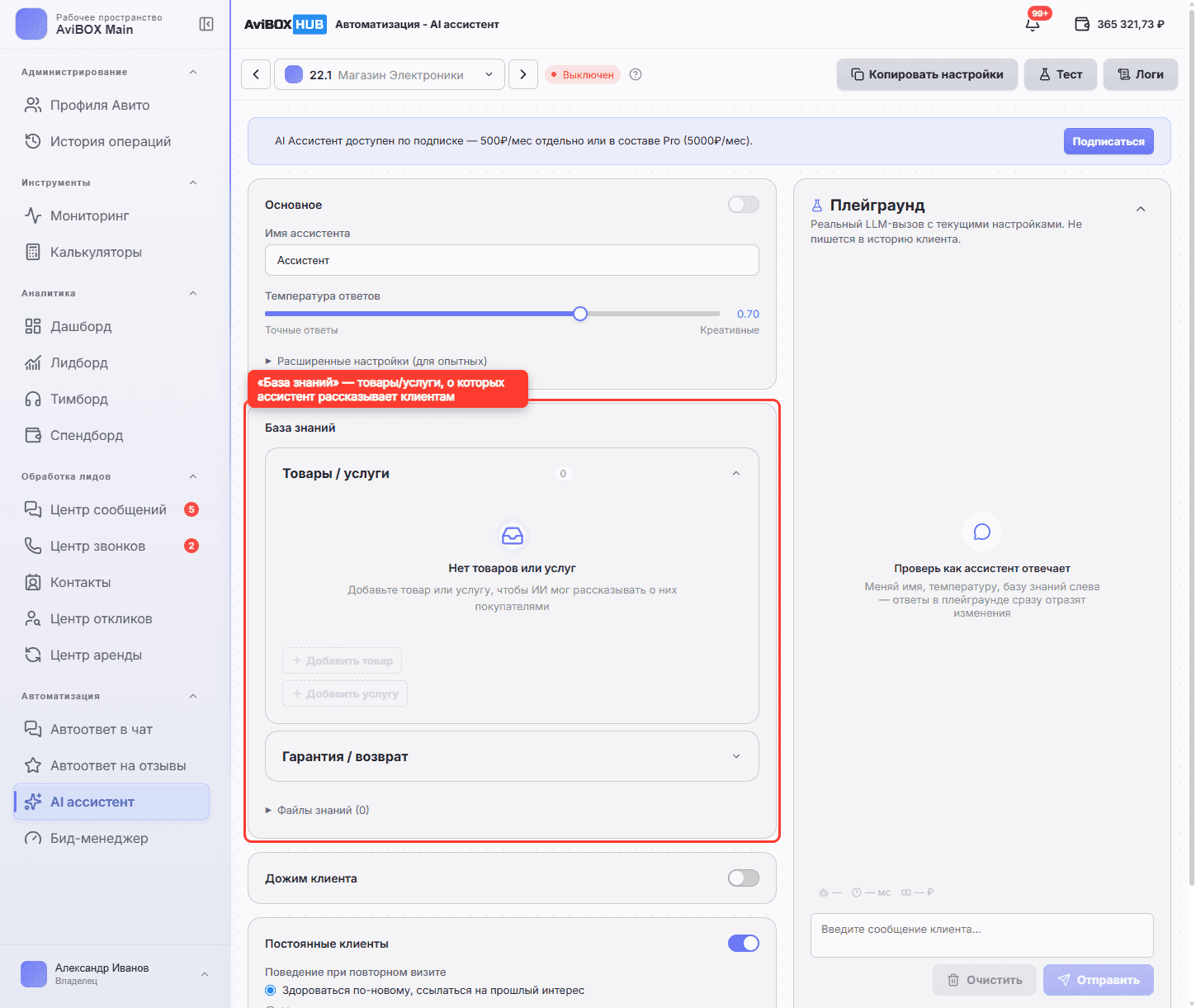
Task: Click the help question mark icon
Action: (636, 74)
